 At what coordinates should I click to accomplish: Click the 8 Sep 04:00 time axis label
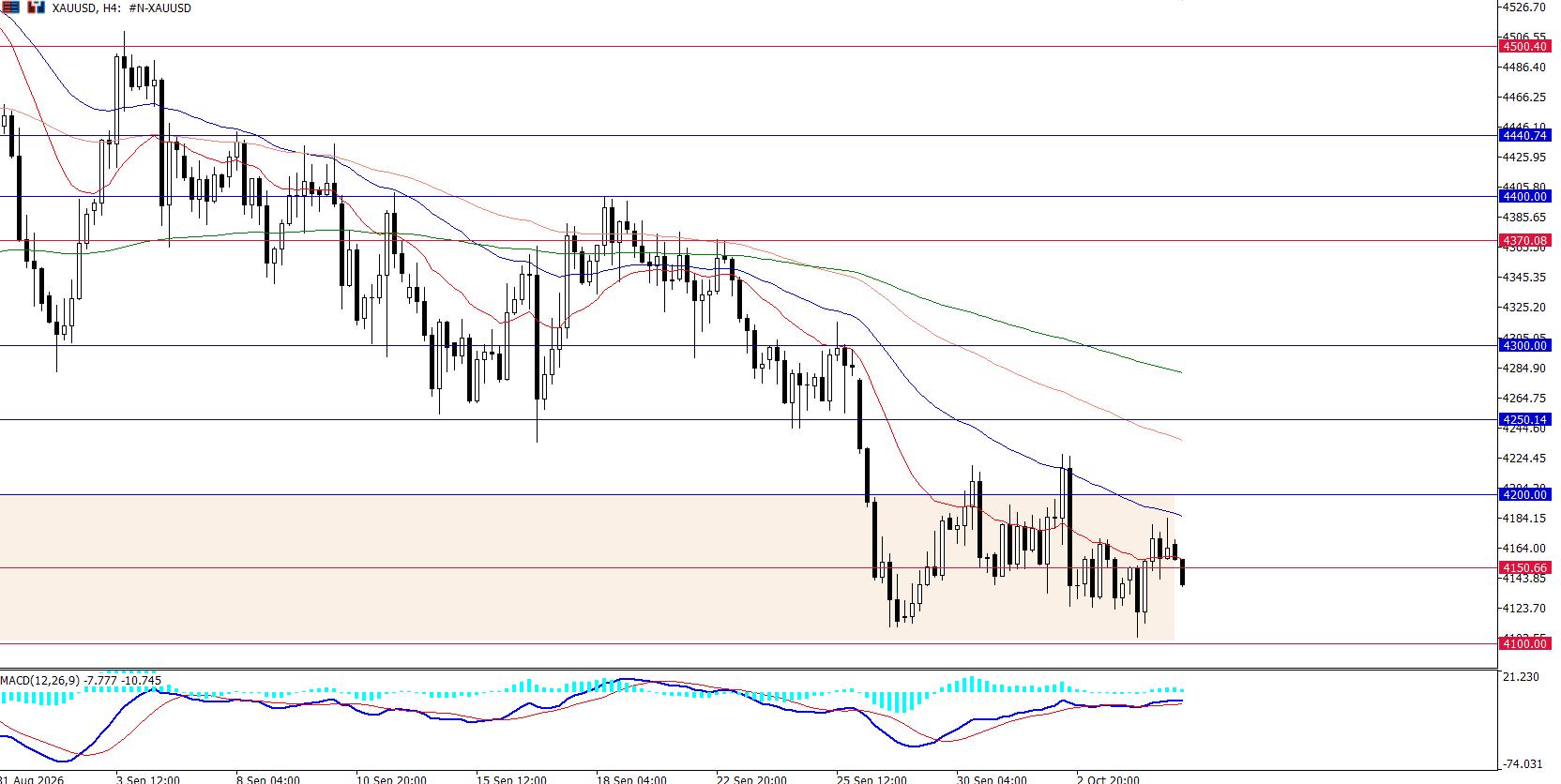(x=268, y=778)
